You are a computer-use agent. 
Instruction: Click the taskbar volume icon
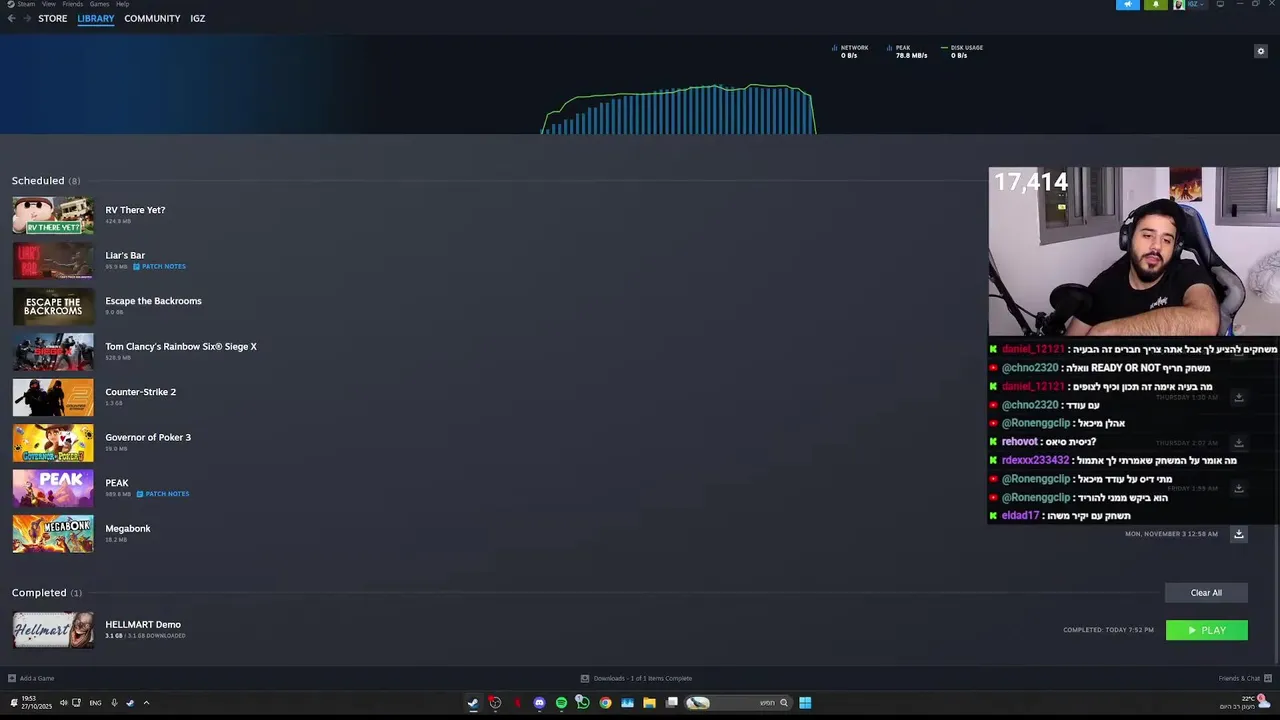pos(63,703)
